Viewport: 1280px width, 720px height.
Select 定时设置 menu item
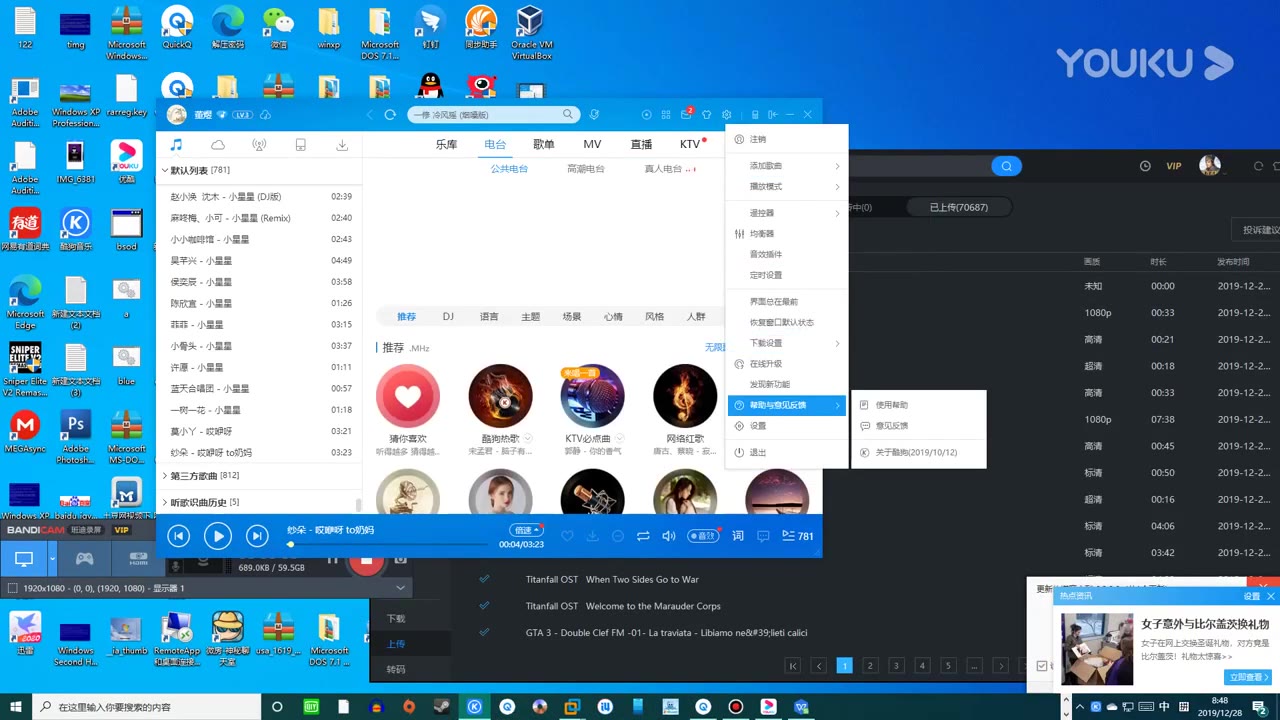(786, 275)
